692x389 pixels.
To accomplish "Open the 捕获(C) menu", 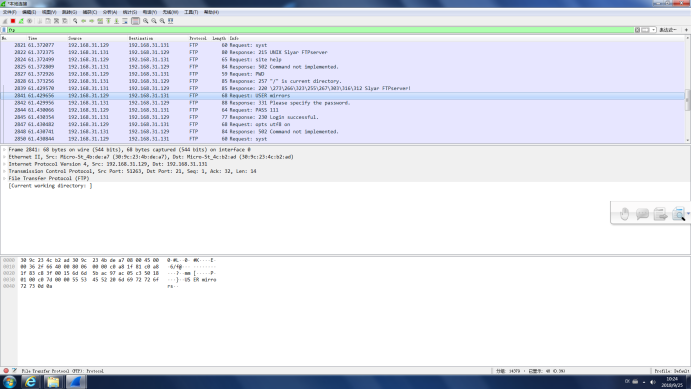I will pos(90,12).
